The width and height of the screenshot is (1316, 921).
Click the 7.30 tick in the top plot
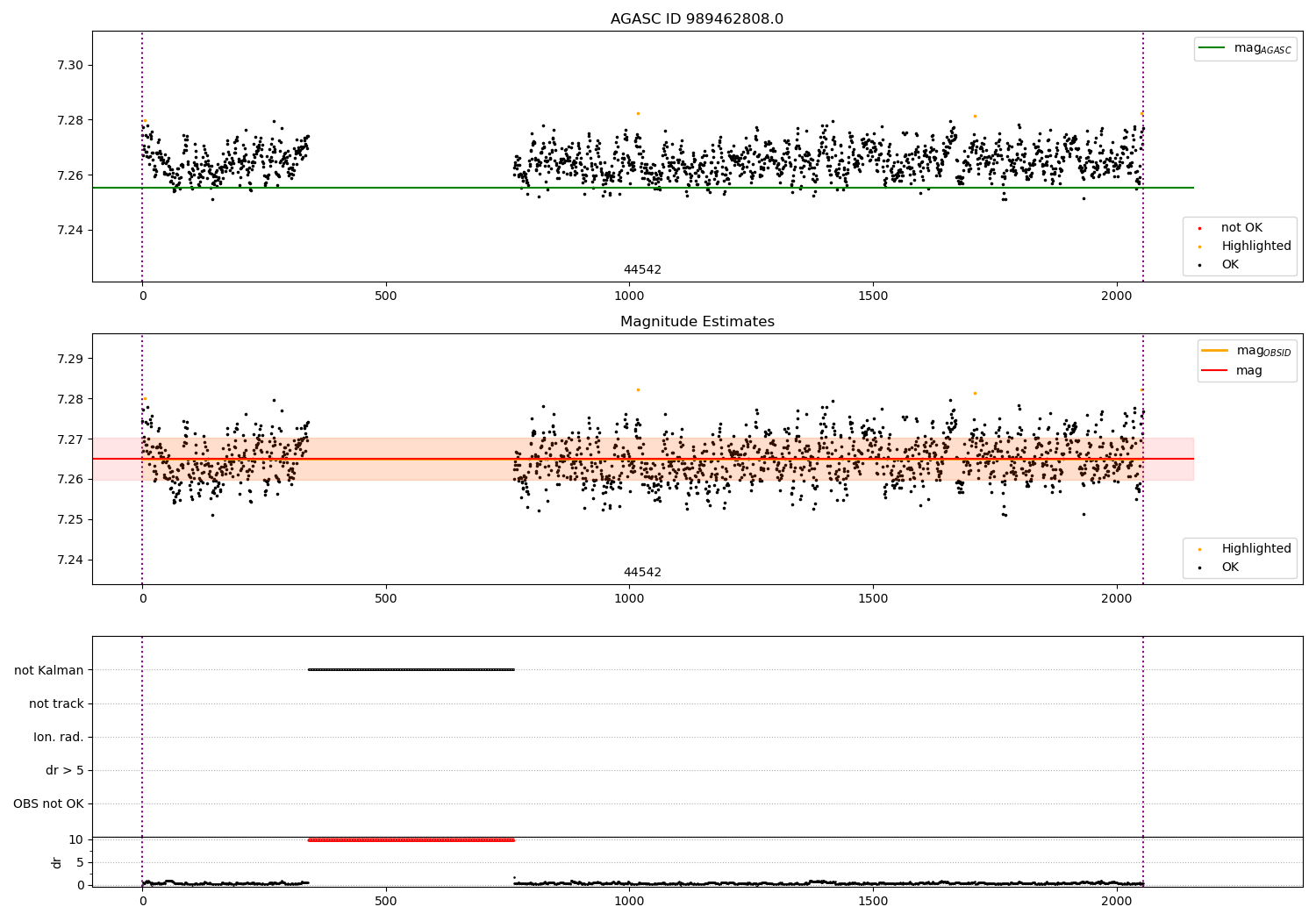[69, 66]
